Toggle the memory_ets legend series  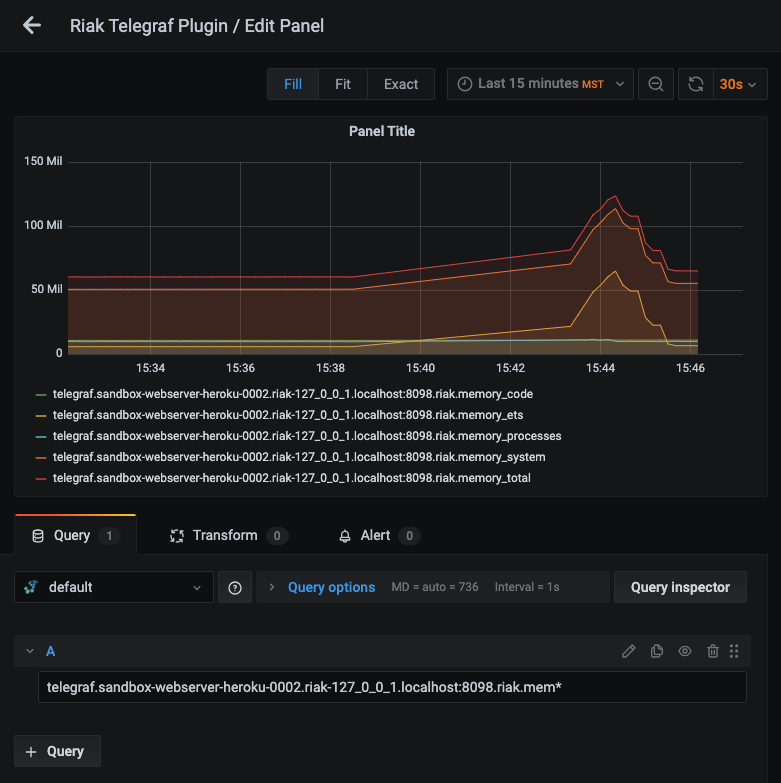288,415
